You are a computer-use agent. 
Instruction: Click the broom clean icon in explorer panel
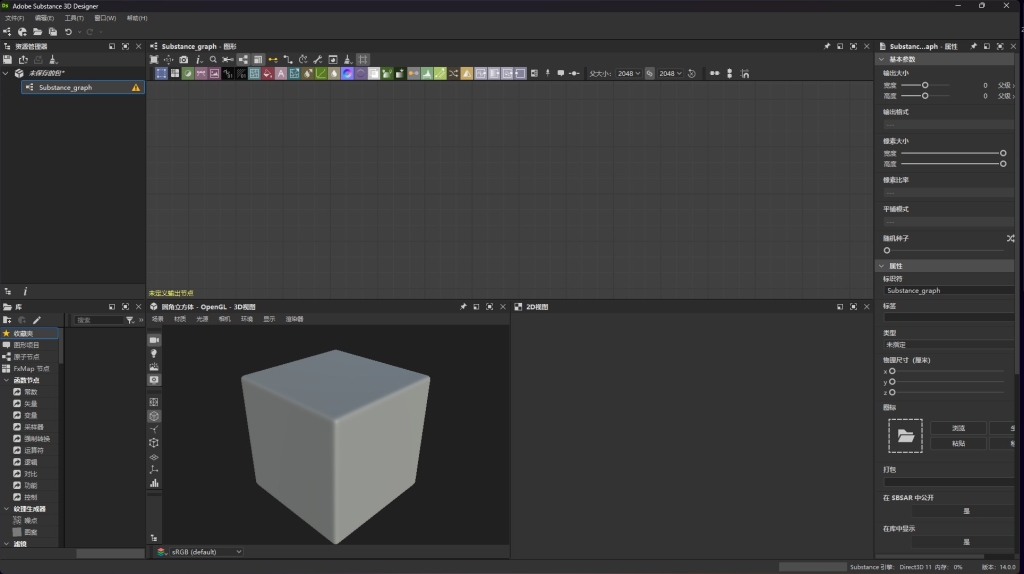coord(54,59)
